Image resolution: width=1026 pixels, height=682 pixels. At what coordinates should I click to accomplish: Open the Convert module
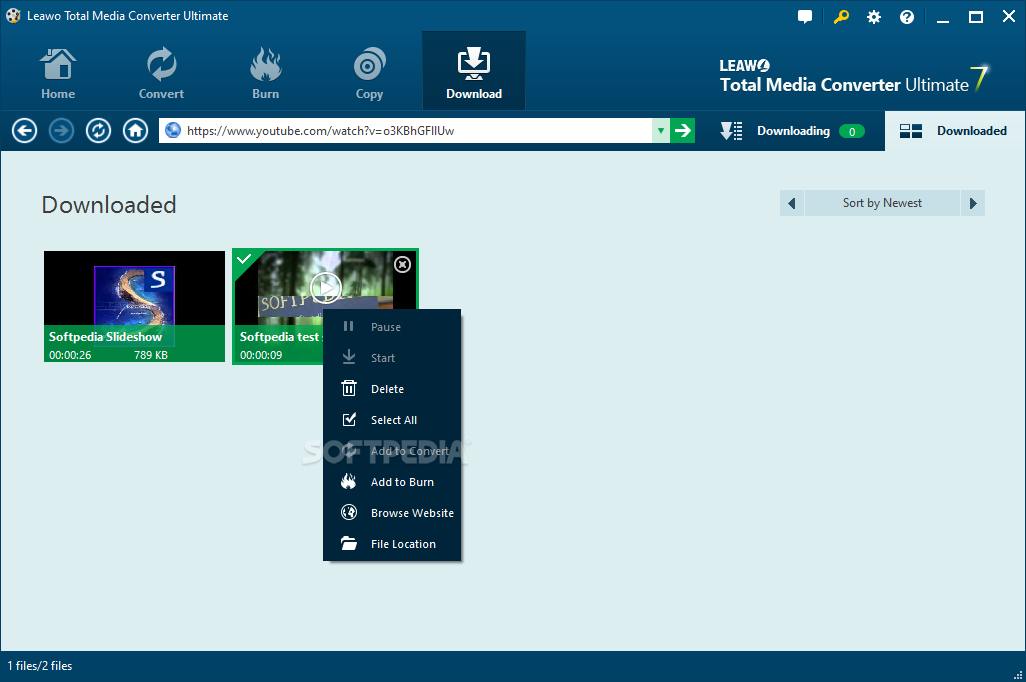point(161,73)
